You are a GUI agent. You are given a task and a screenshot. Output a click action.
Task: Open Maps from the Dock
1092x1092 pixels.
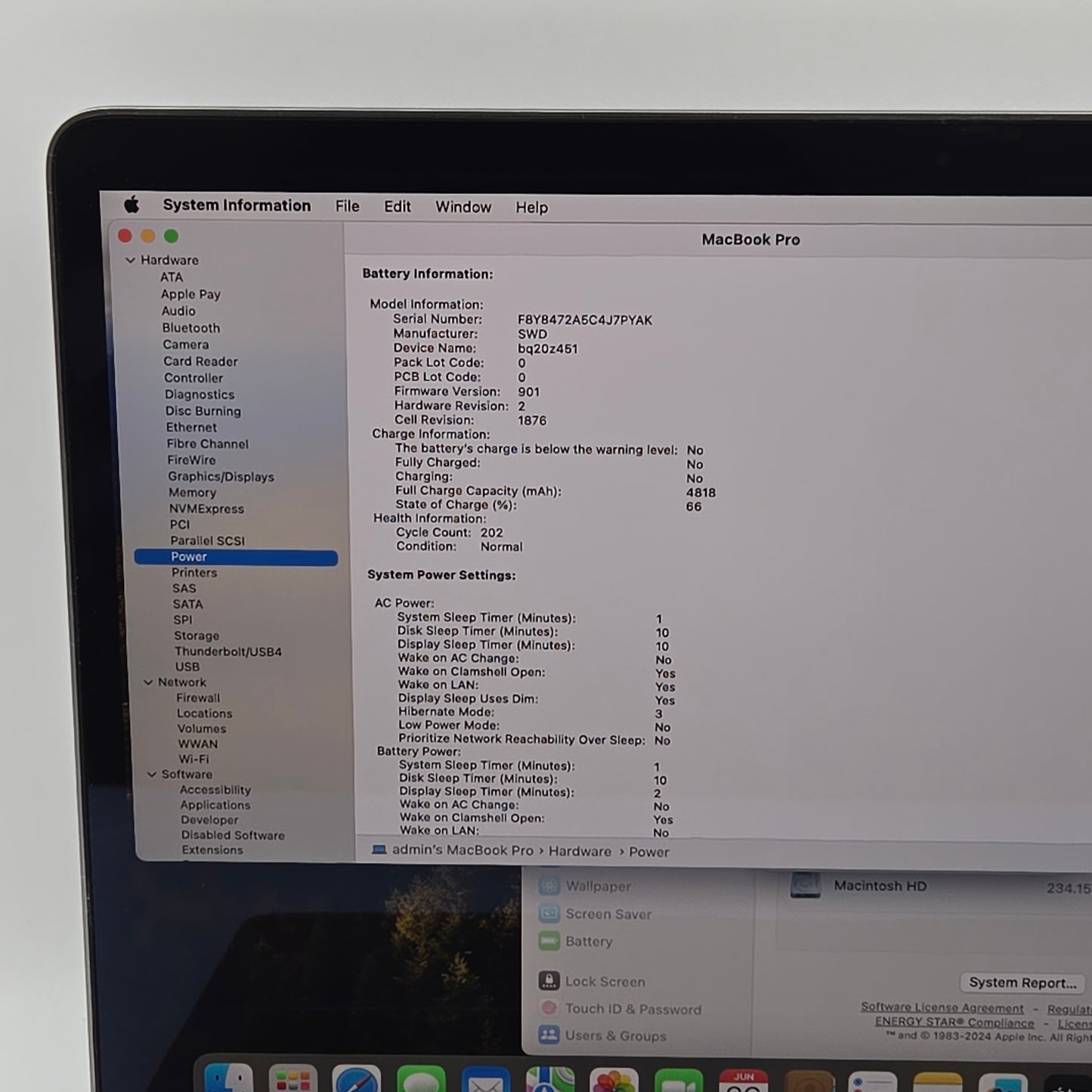click(550, 1079)
